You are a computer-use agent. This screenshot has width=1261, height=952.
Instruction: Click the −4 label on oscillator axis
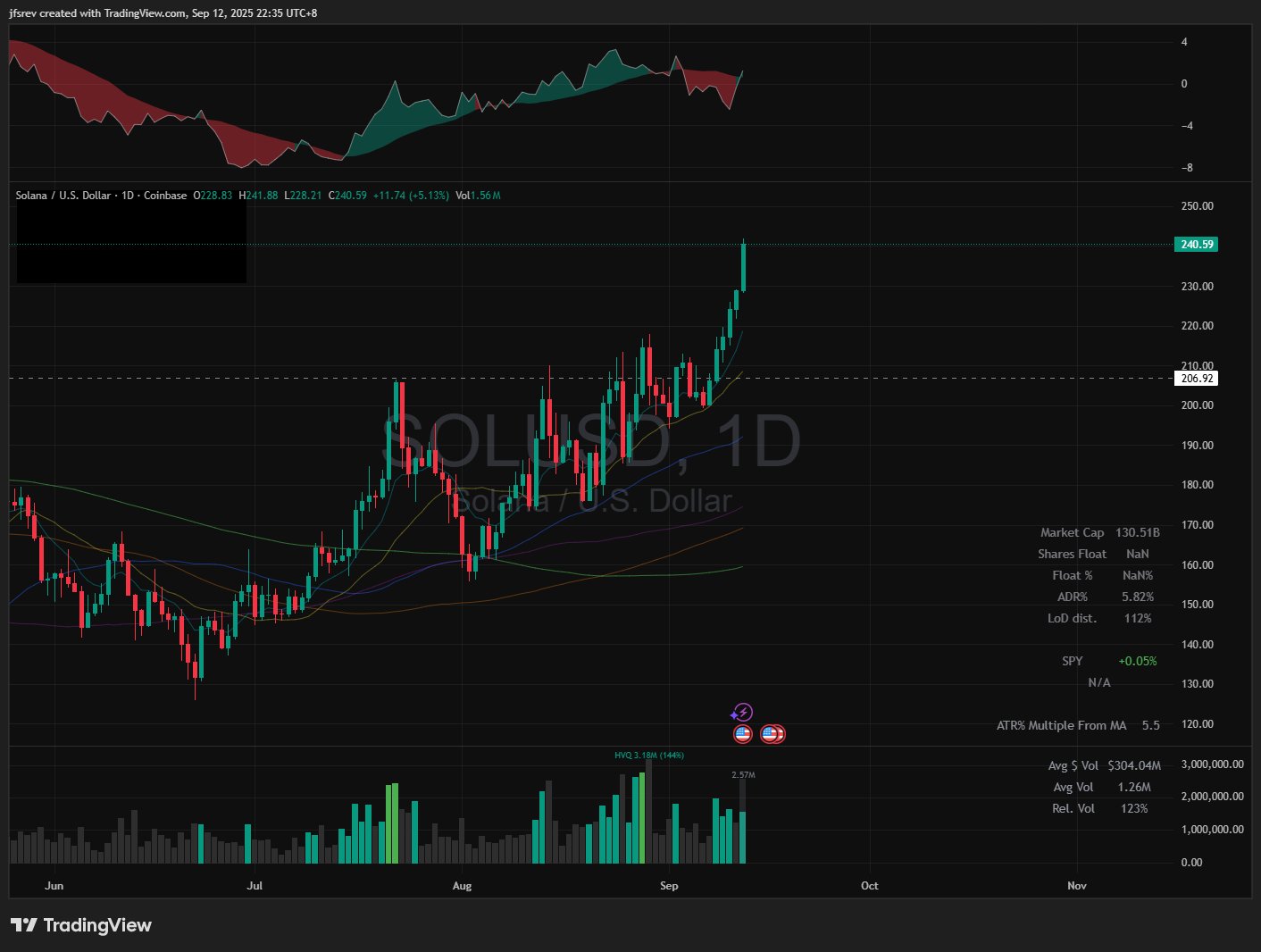tap(1186, 126)
